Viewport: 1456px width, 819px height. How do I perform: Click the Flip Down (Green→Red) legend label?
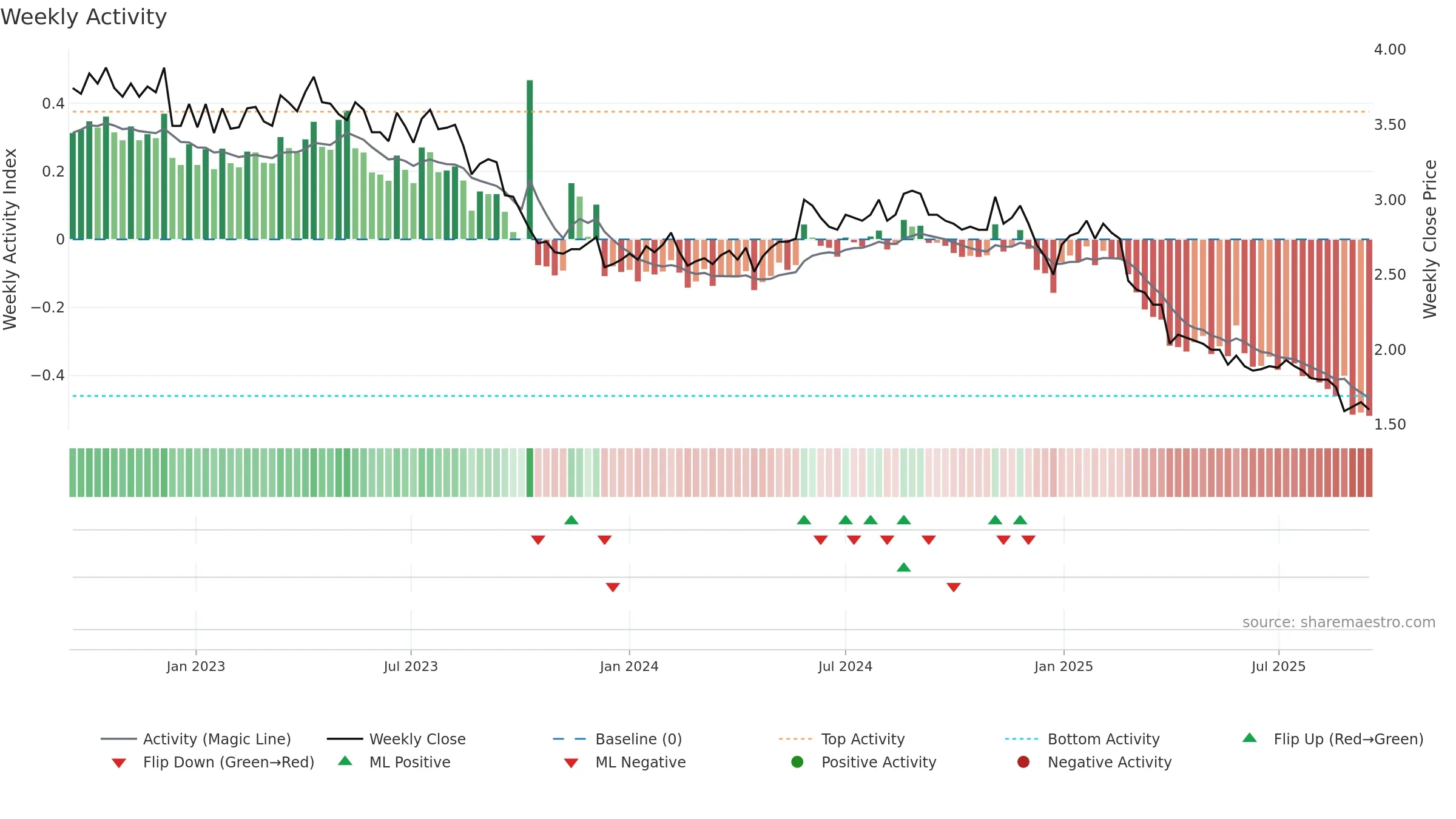coord(229,762)
